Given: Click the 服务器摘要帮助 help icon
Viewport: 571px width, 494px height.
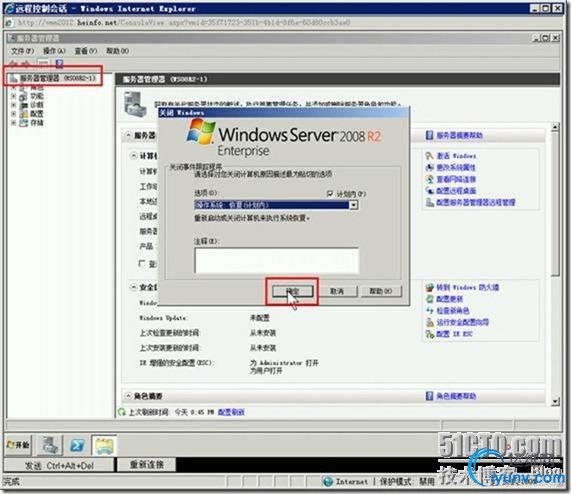Looking at the screenshot, I should [429, 135].
